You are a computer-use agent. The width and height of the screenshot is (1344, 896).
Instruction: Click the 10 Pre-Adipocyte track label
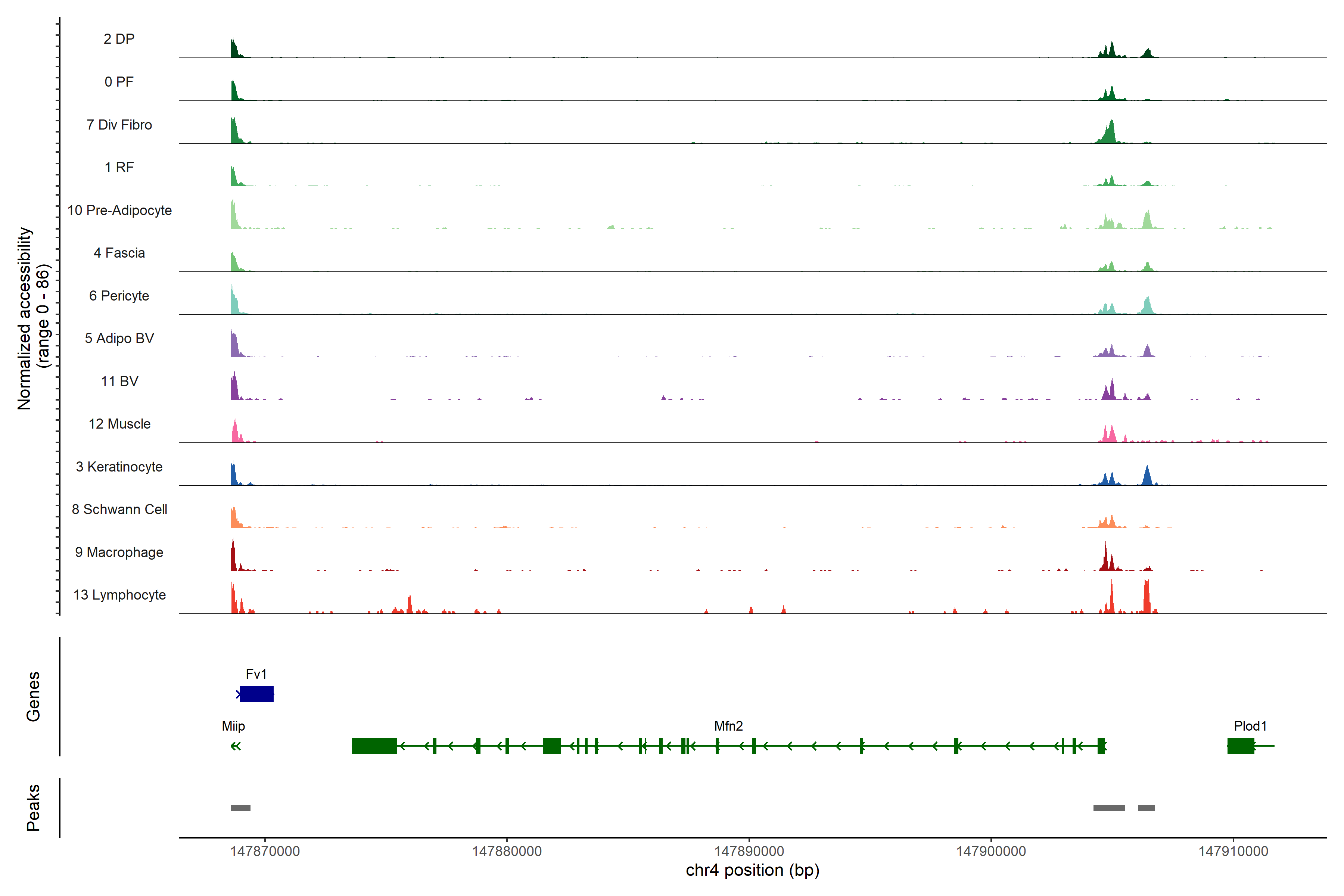pyautogui.click(x=119, y=210)
